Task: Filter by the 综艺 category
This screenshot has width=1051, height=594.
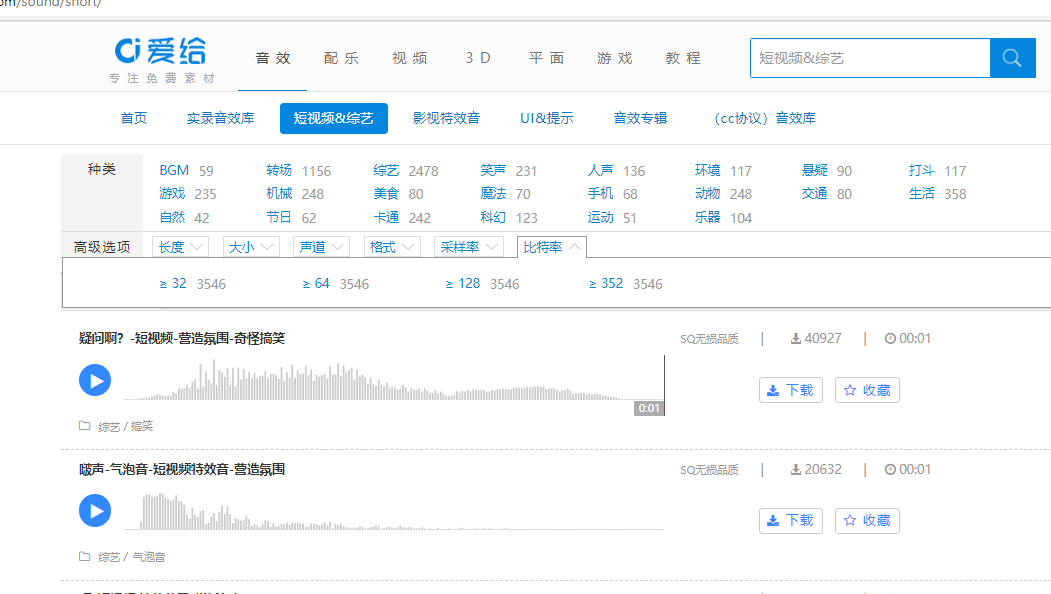Action: 386,170
